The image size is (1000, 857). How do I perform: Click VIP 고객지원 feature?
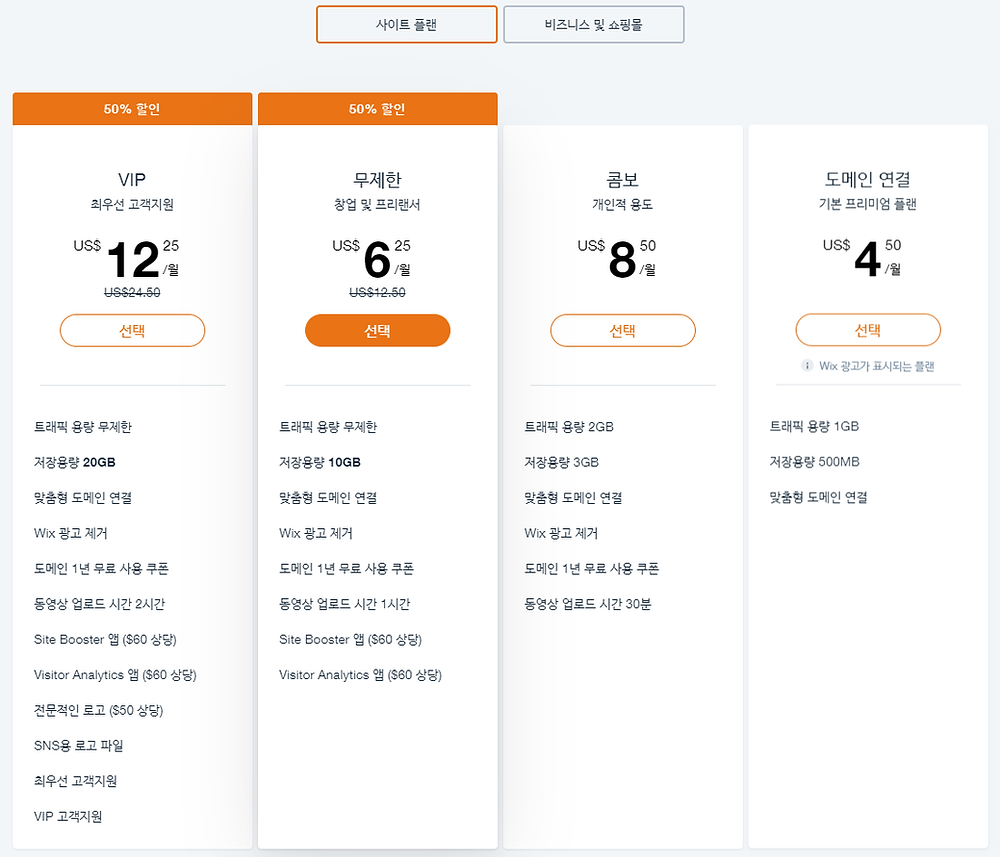68,816
